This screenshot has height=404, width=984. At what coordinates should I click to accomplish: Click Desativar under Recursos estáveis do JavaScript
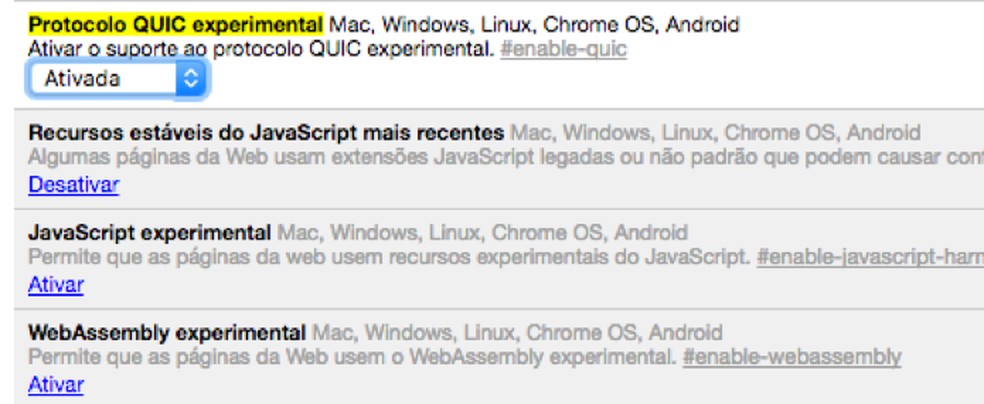pyautogui.click(x=74, y=184)
